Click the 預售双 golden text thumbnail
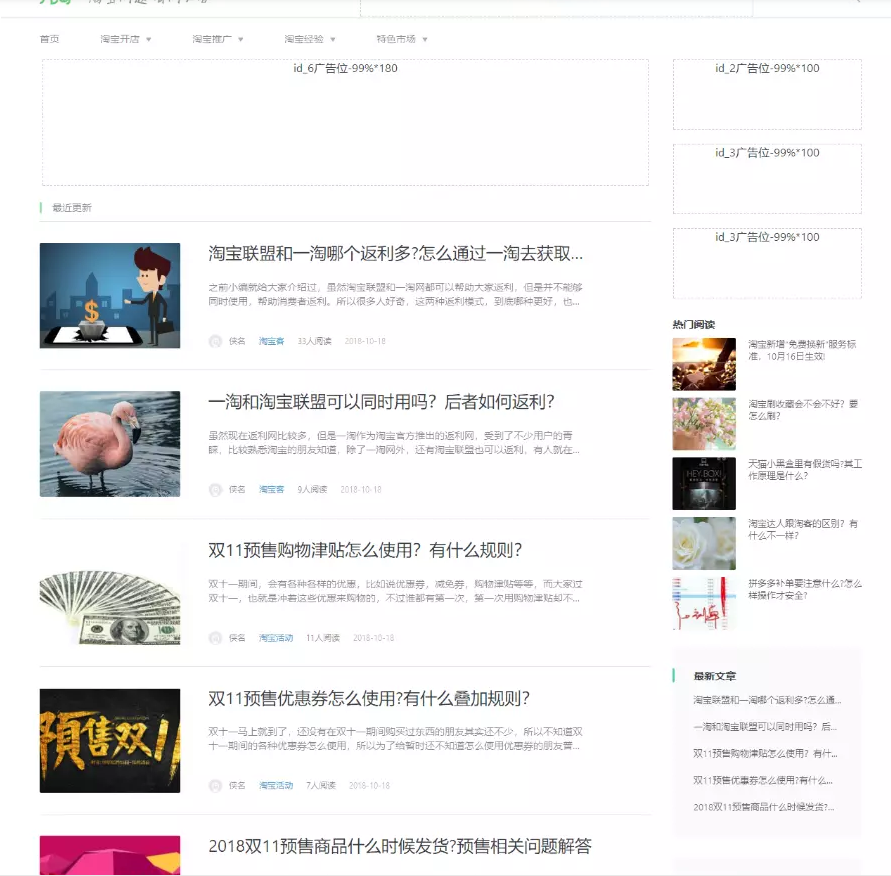 pyautogui.click(x=110, y=741)
